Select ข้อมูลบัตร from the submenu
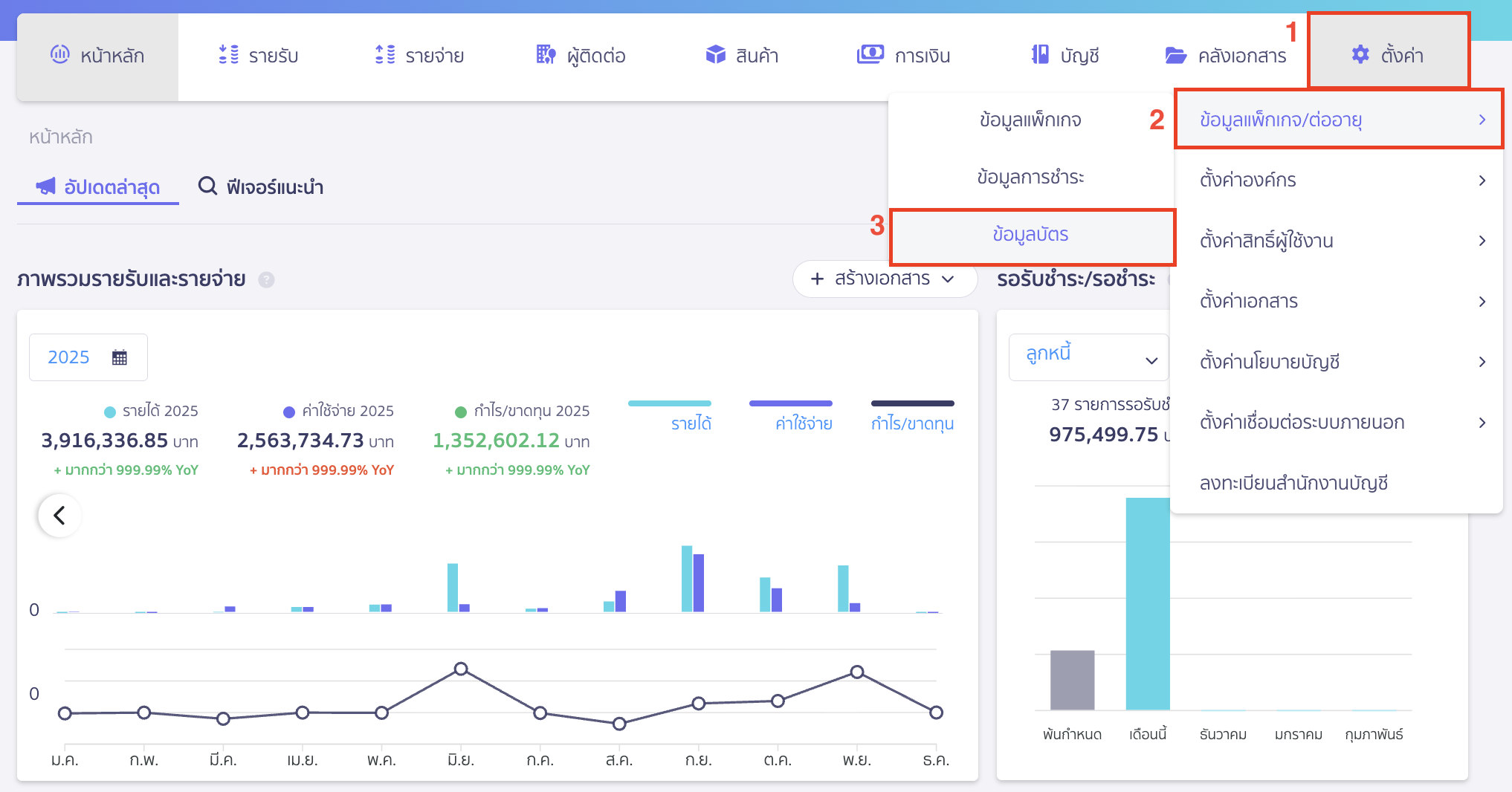1512x792 pixels. pos(1030,236)
